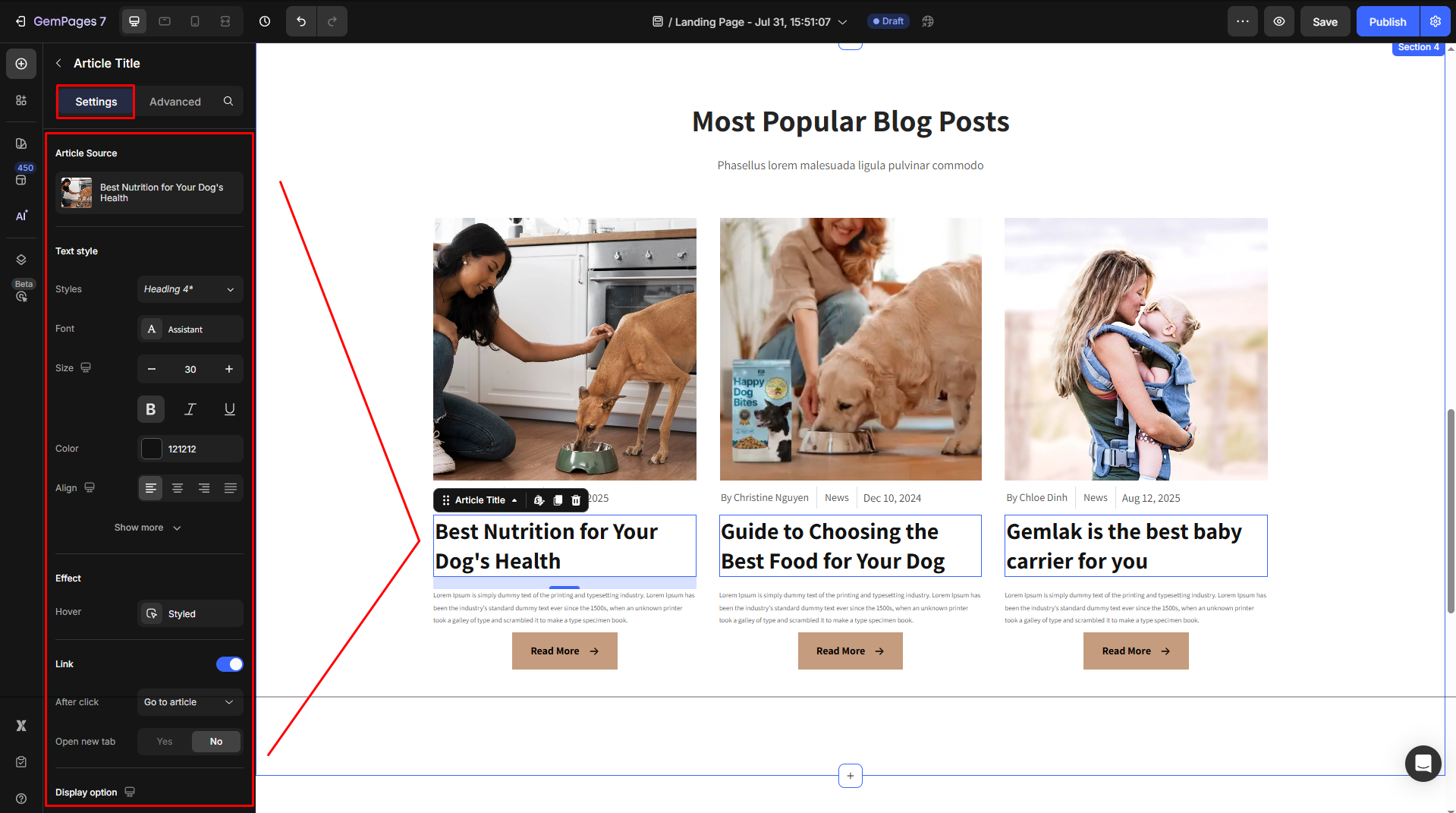
Task: Undo the last change
Action: pos(301,21)
